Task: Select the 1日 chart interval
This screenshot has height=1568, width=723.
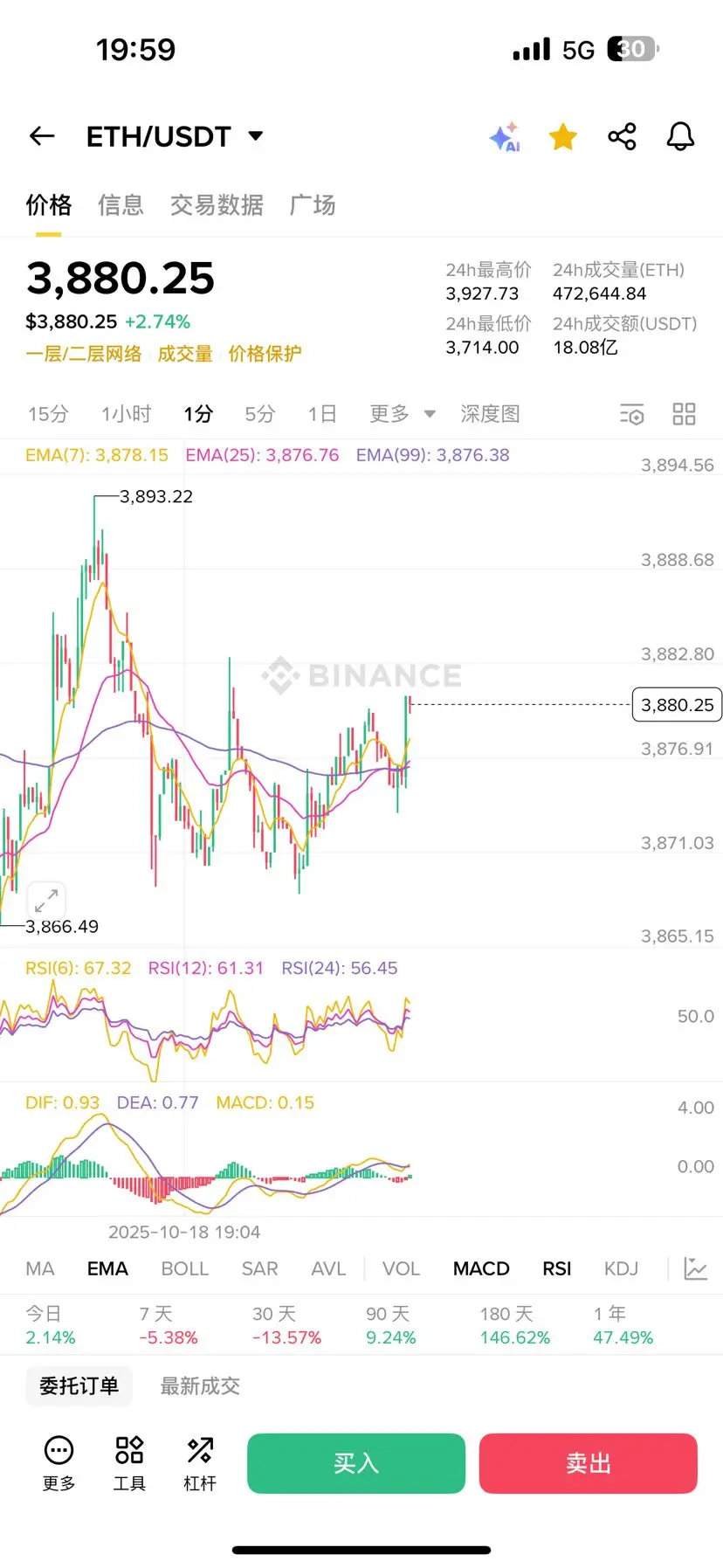Action: (322, 414)
